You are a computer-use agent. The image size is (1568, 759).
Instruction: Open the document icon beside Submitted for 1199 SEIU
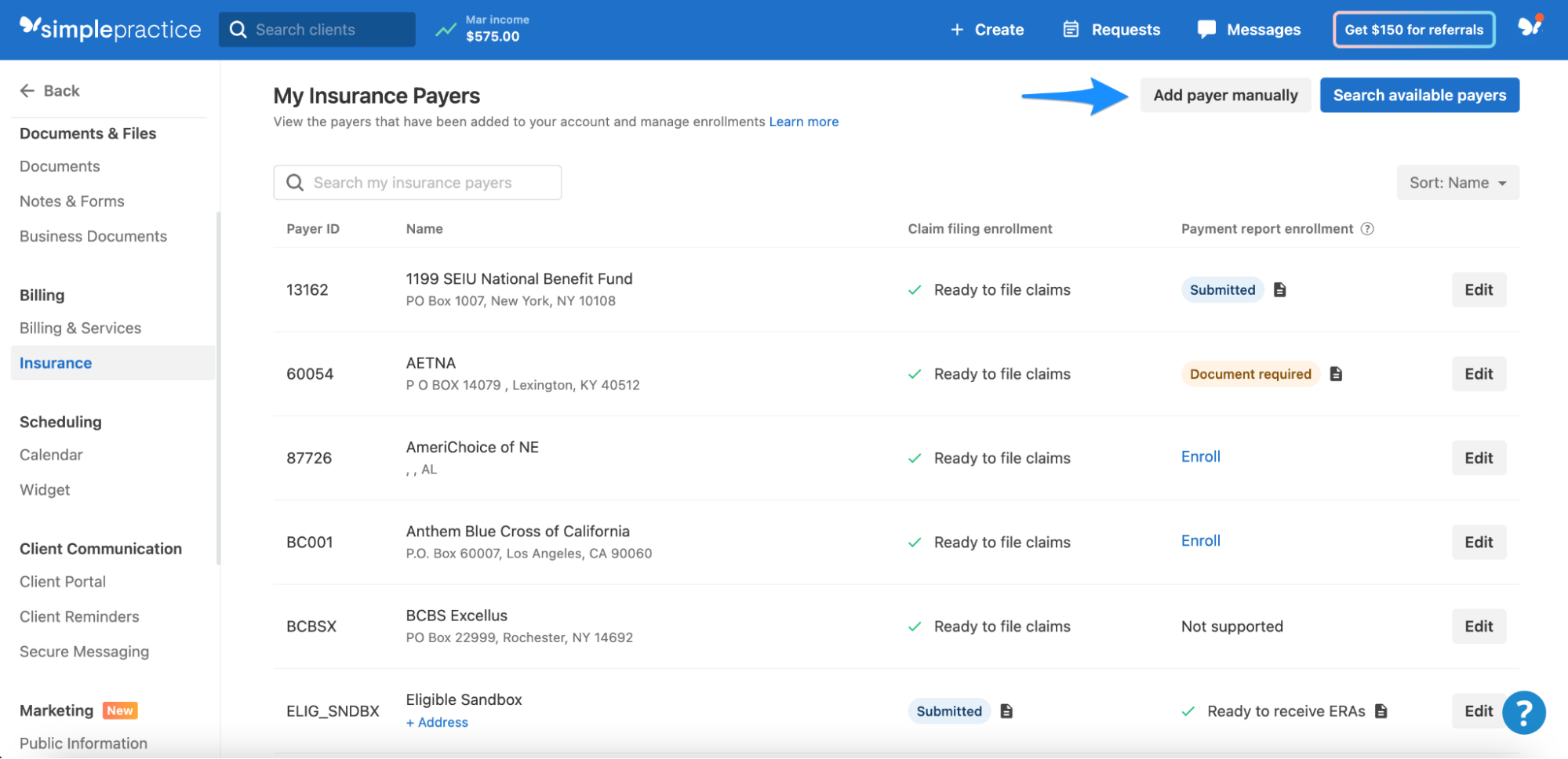pos(1279,289)
